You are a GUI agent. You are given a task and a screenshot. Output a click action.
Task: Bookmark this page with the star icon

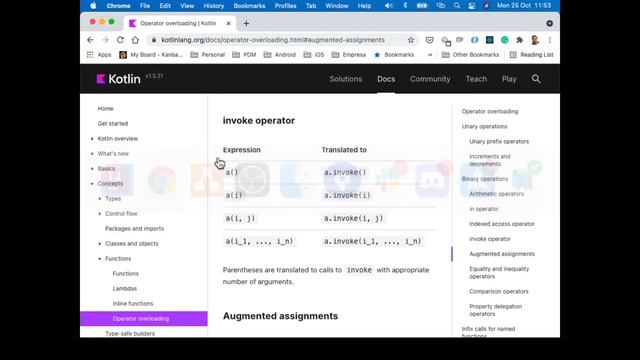(x=411, y=40)
